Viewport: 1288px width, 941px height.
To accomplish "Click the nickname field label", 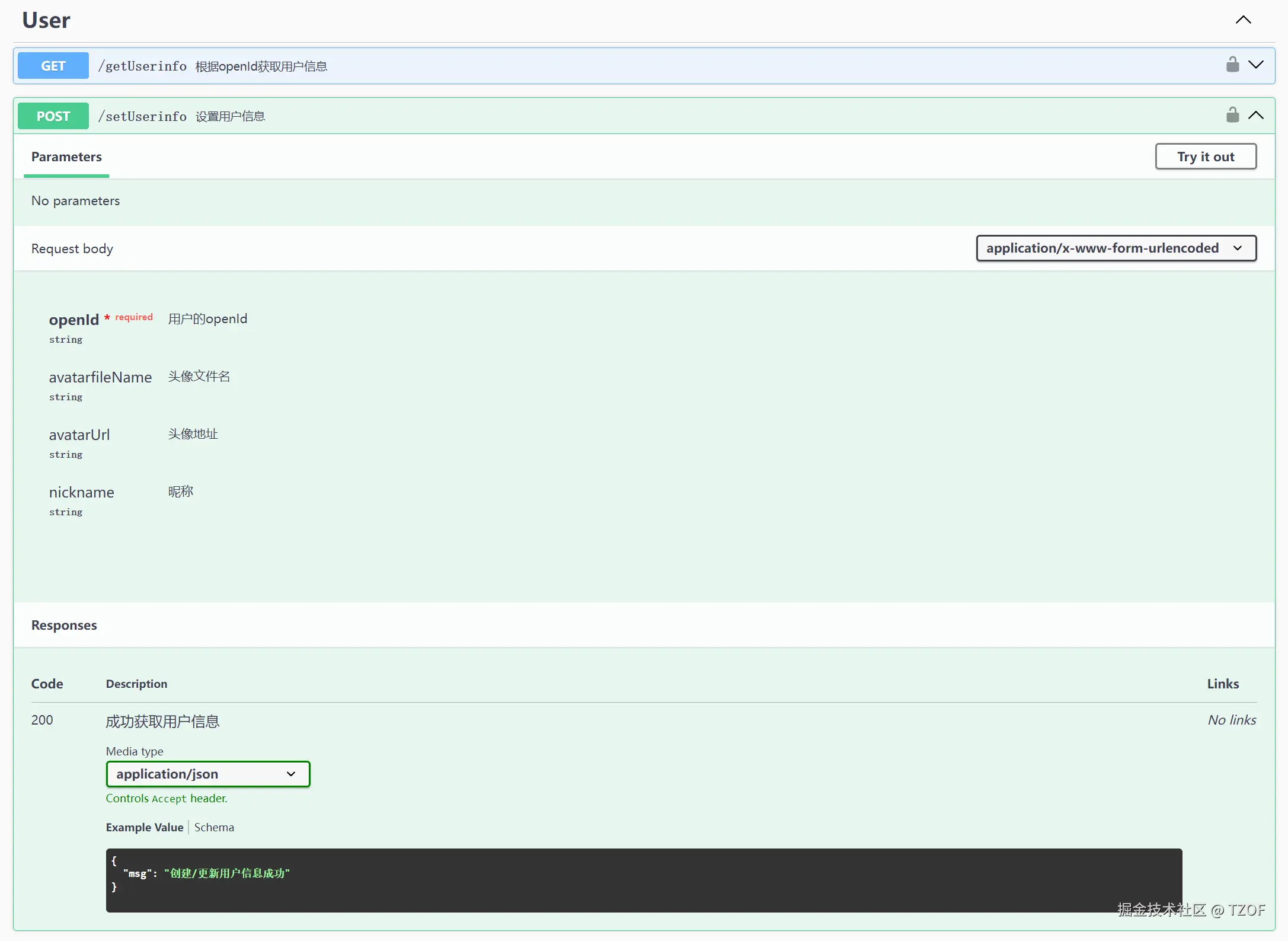I will tap(81, 492).
